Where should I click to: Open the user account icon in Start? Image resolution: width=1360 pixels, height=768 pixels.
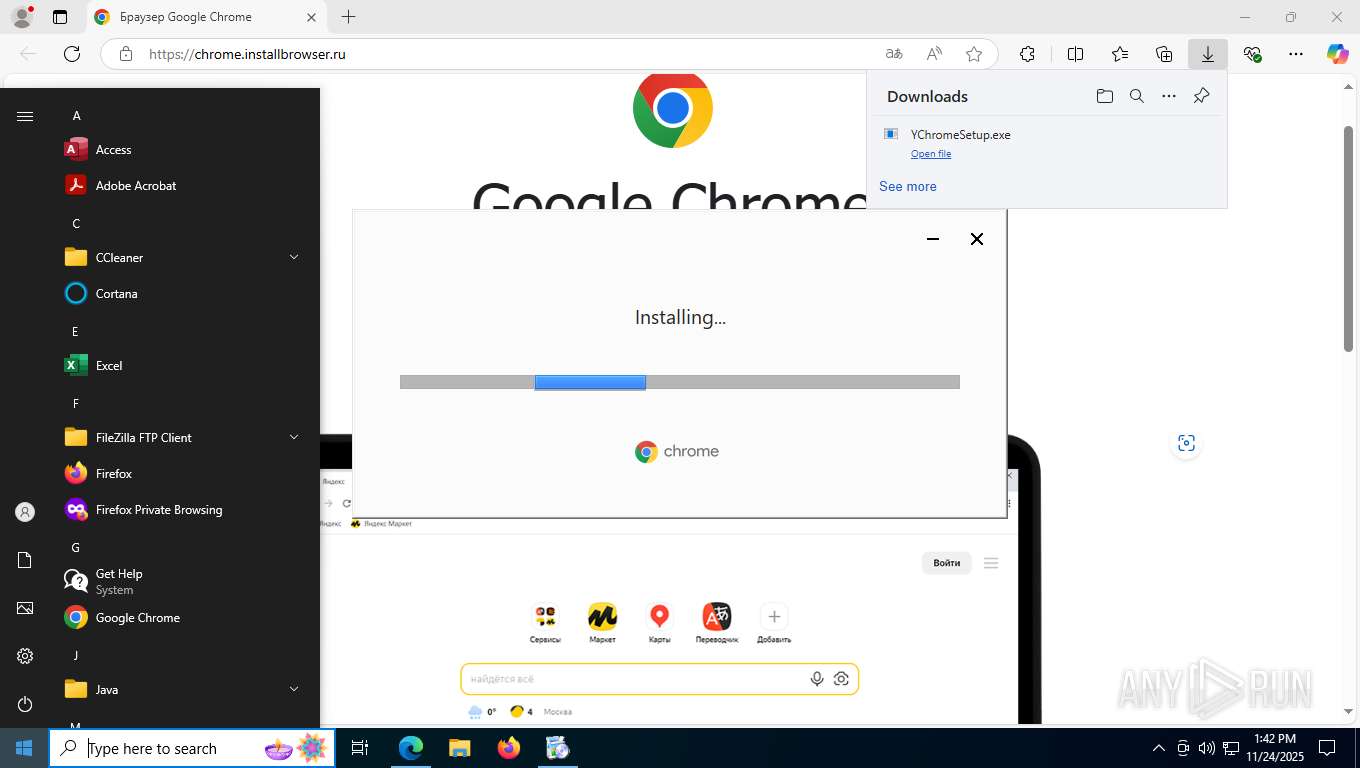(25, 512)
